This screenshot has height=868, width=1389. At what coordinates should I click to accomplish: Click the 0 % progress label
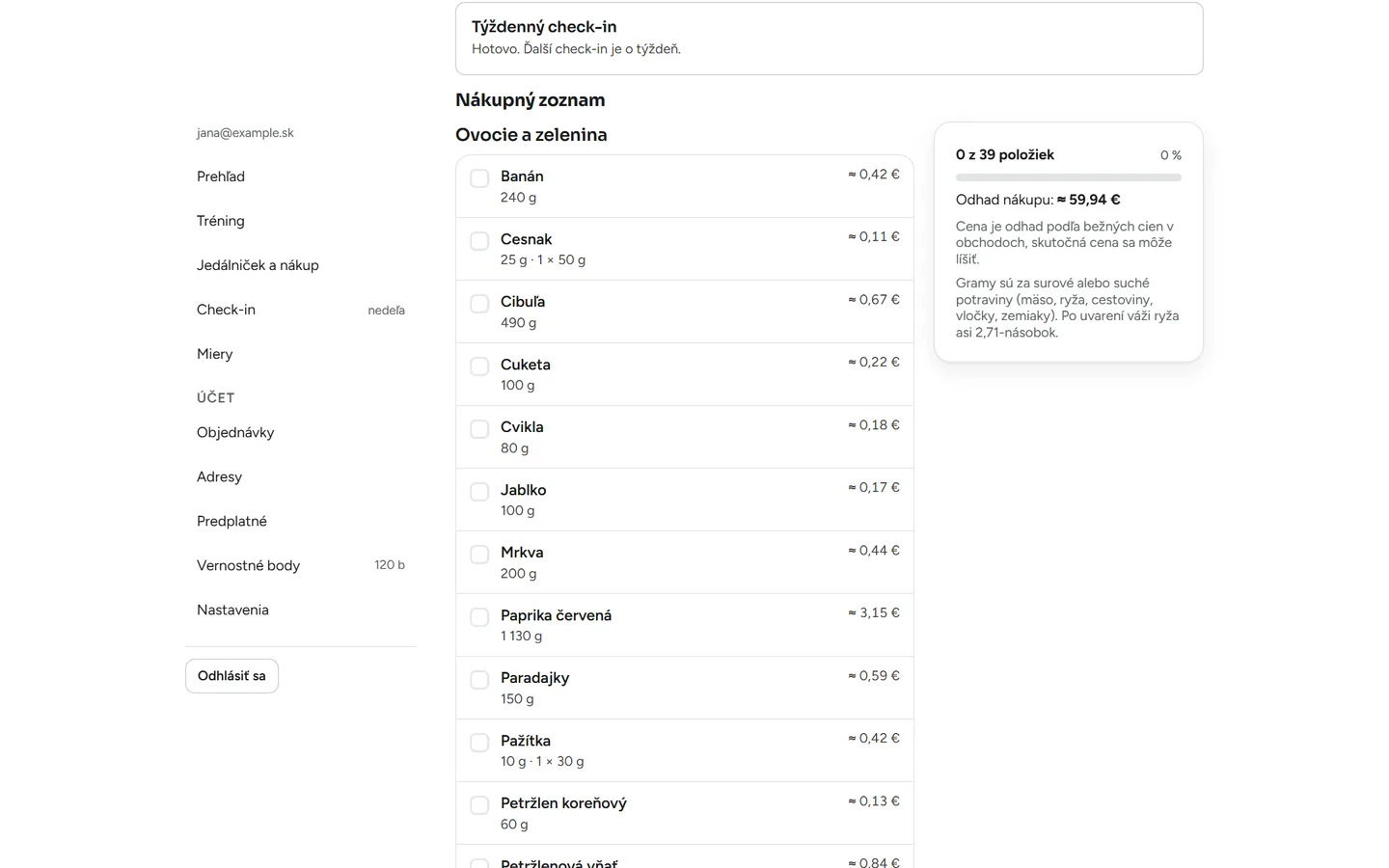1171,155
